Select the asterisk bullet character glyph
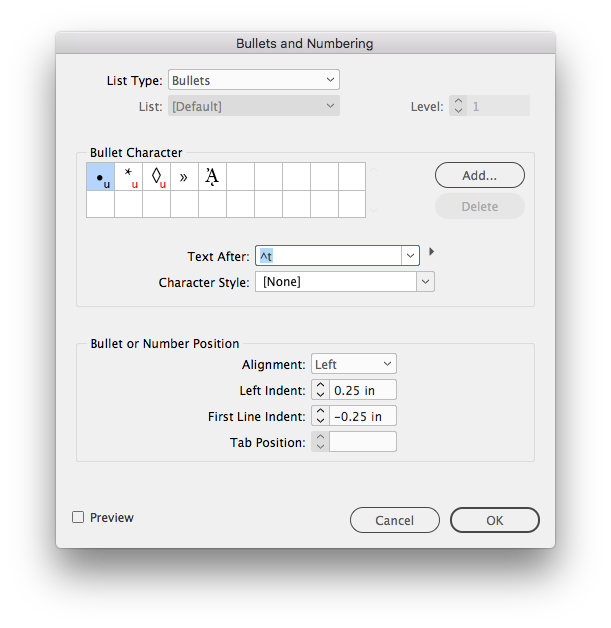This screenshot has height=628, width=611. [128, 177]
